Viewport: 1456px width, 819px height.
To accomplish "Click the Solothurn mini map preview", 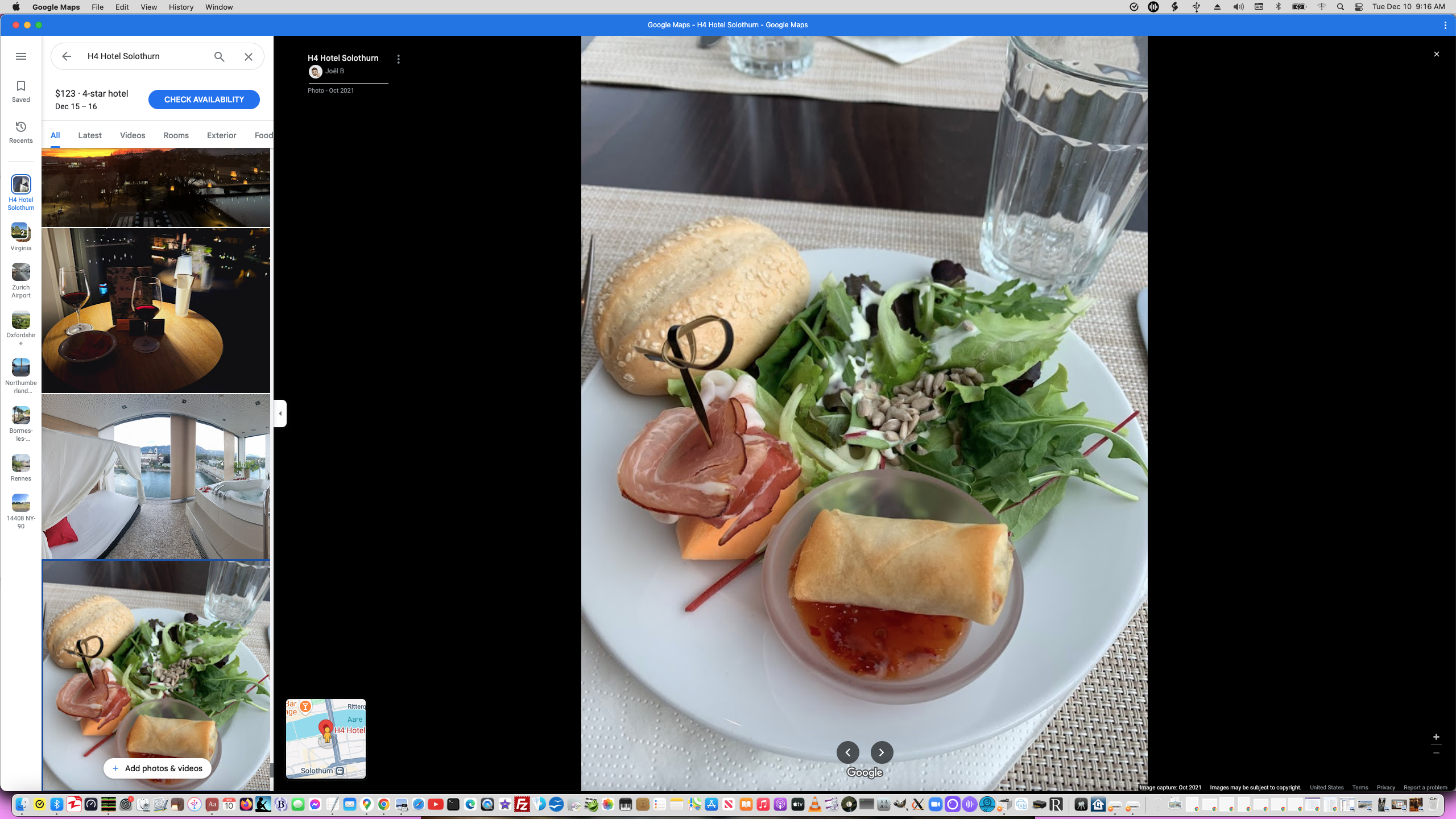I will (x=326, y=738).
